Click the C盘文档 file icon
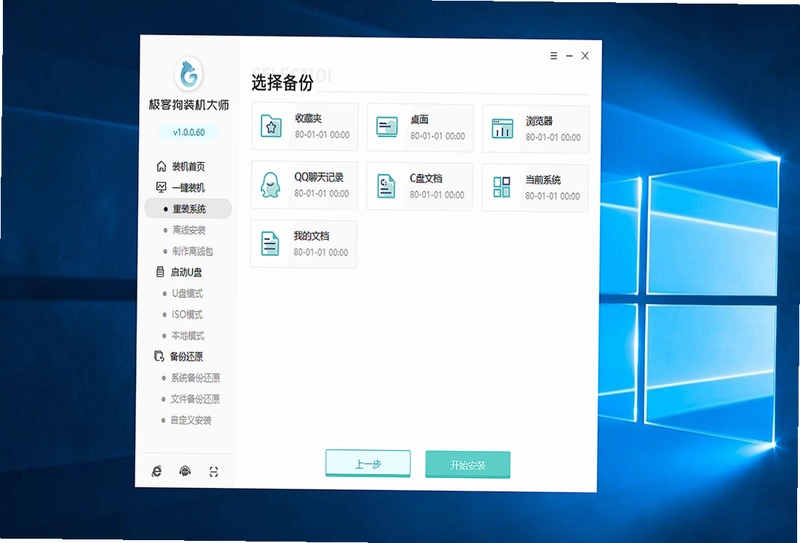This screenshot has height=543, width=800. pos(386,186)
